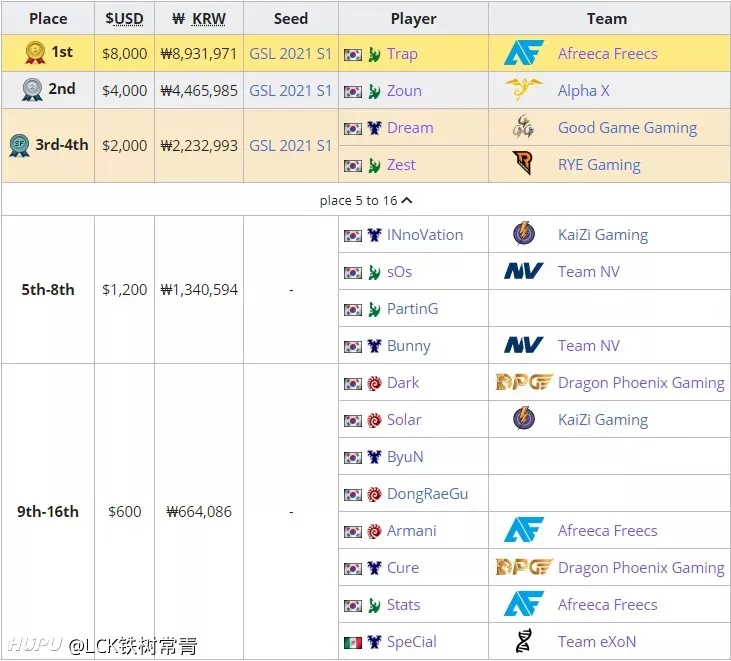Click the Place column header
Viewport: 731px width, 661px height.
coord(48,18)
